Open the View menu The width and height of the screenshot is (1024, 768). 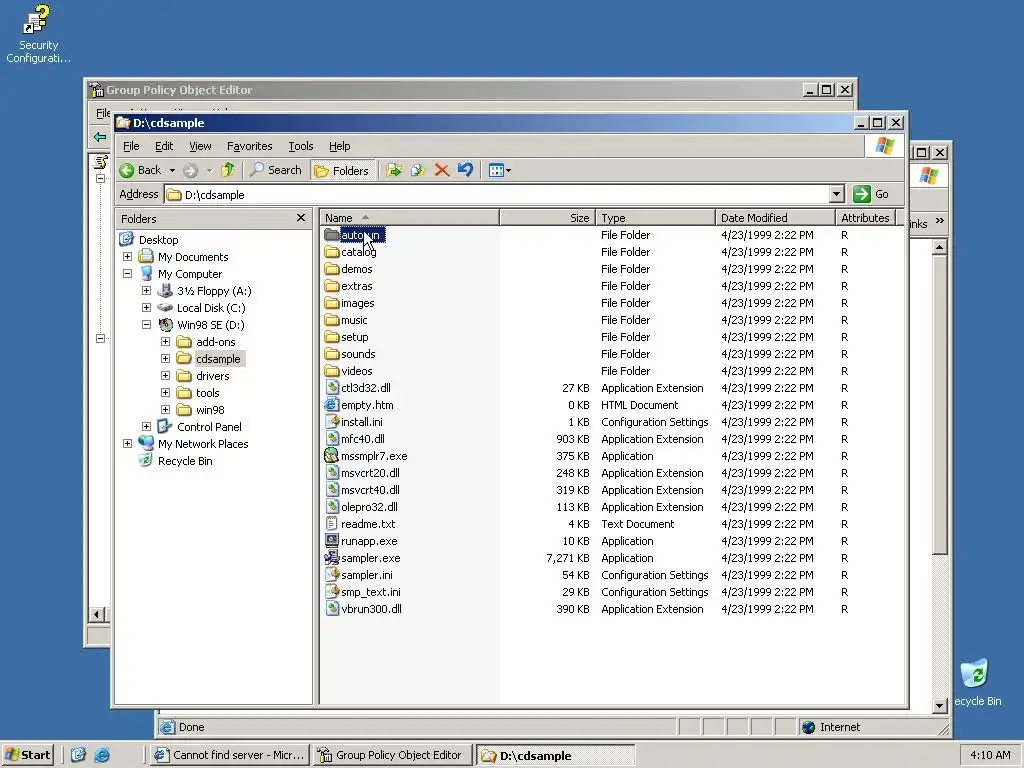coord(200,146)
